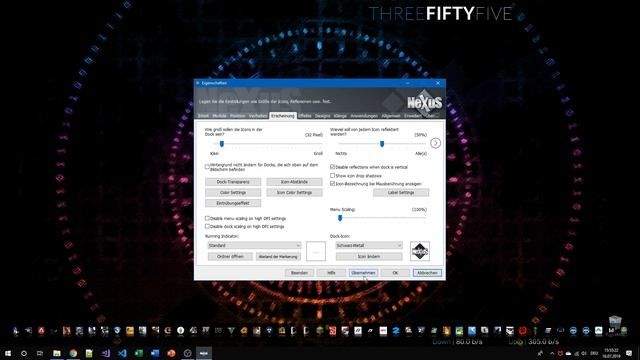This screenshot has width=640, height=360.
Task: Enable 'Disable menu scaling on high DPI settings'
Action: click(x=207, y=218)
